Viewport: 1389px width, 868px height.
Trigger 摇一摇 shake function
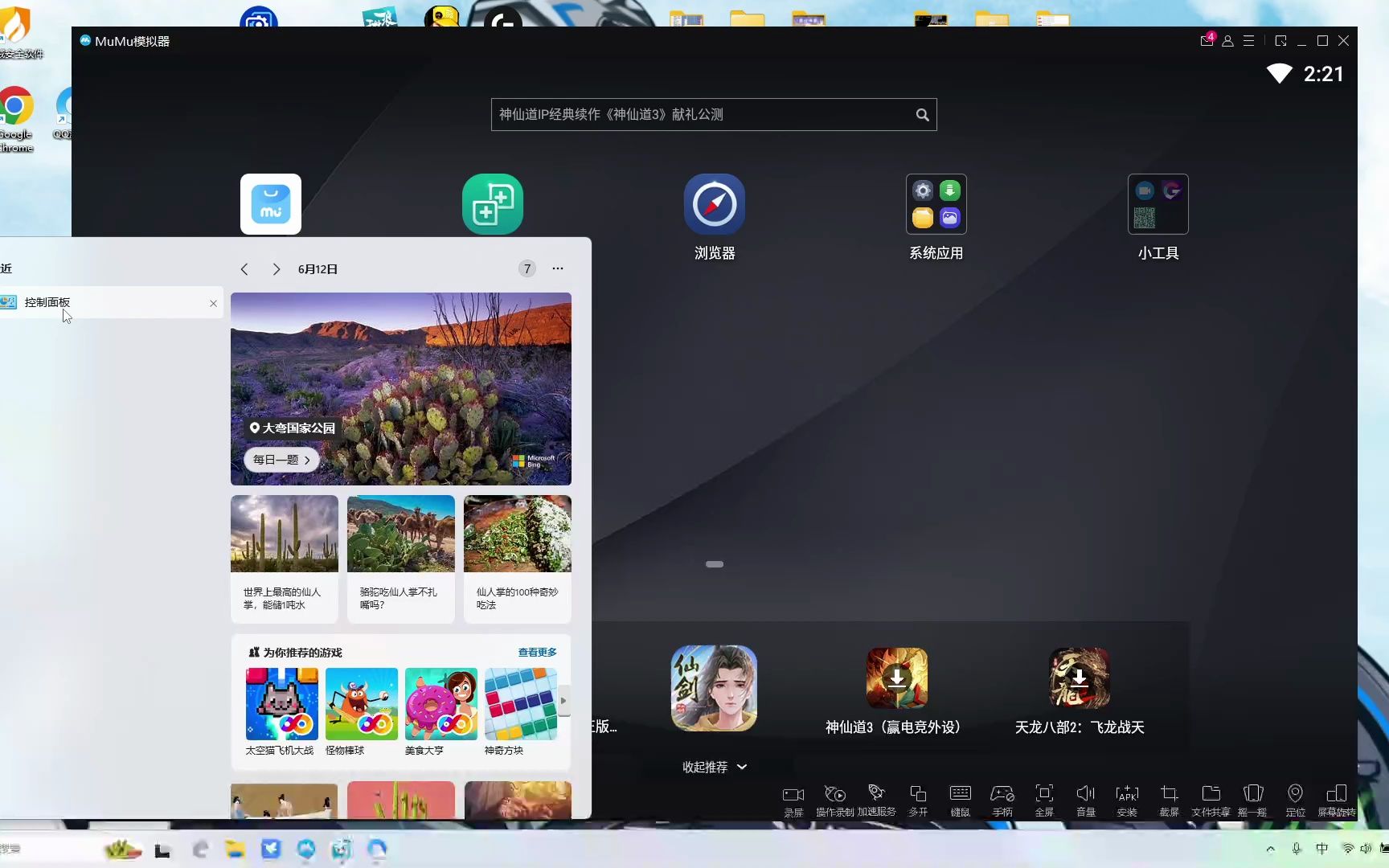coord(1252,800)
